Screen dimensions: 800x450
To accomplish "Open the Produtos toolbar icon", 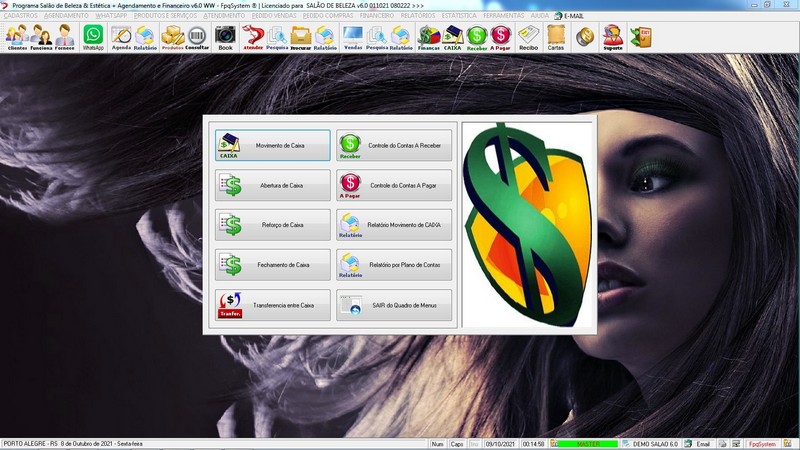I will (x=172, y=38).
